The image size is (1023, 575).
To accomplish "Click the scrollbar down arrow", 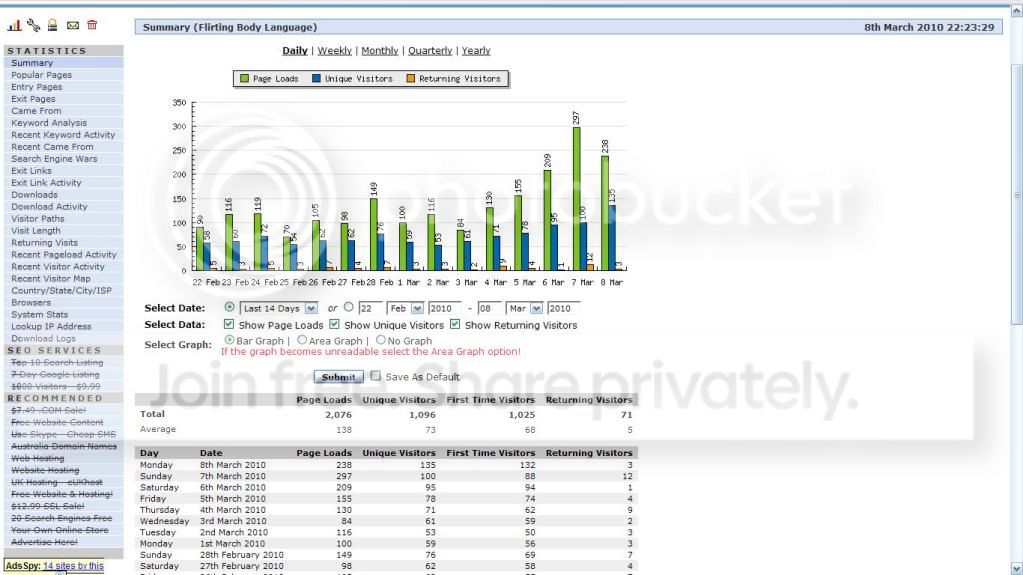I will [1016, 568].
